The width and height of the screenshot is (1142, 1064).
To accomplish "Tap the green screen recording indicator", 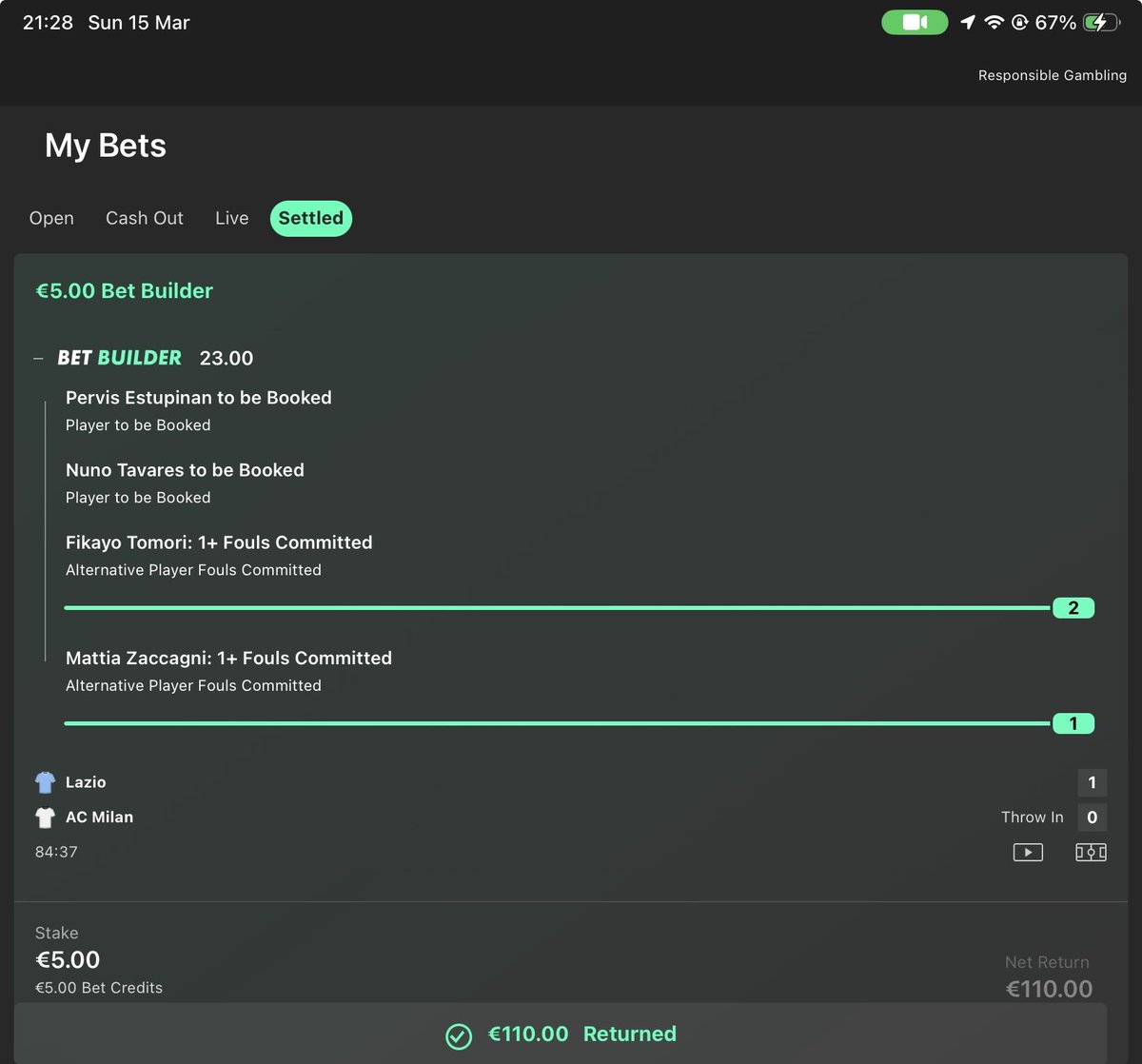I will click(x=915, y=22).
